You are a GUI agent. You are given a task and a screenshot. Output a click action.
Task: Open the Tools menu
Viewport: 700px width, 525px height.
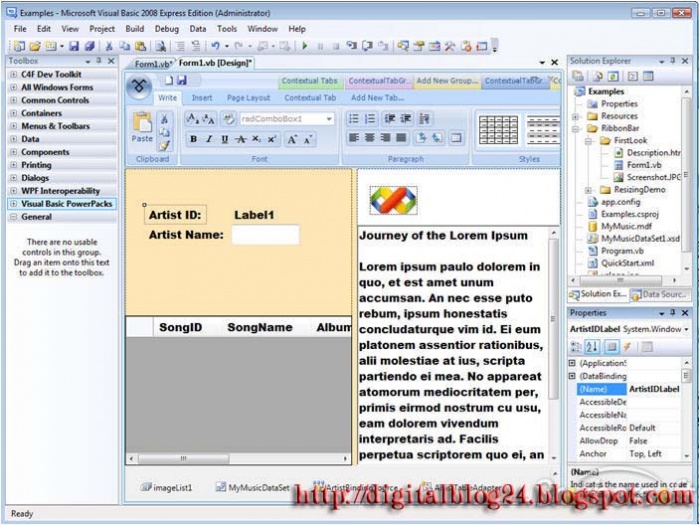227,29
